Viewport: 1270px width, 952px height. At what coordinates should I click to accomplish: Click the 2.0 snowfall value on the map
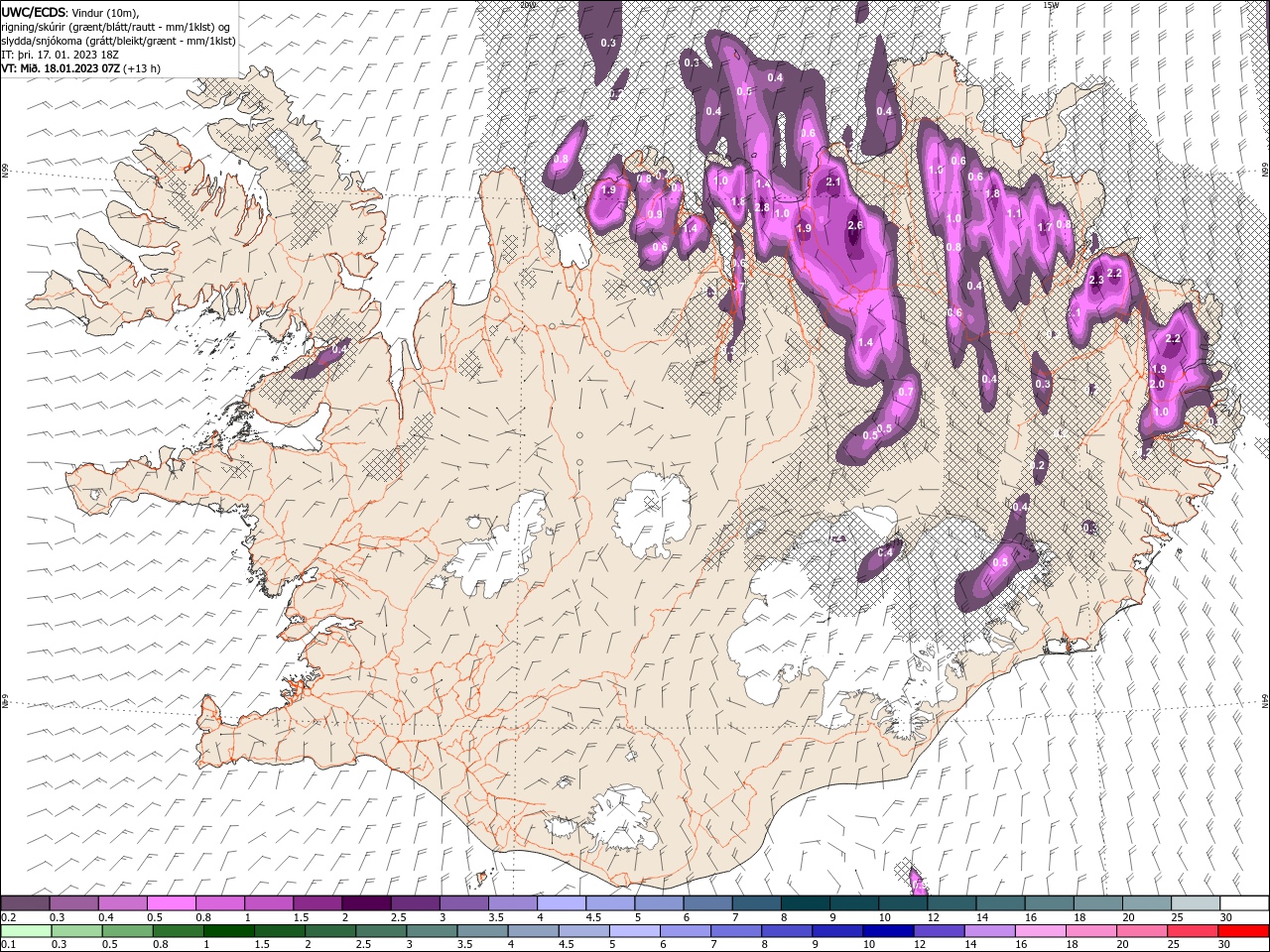coord(1157,384)
